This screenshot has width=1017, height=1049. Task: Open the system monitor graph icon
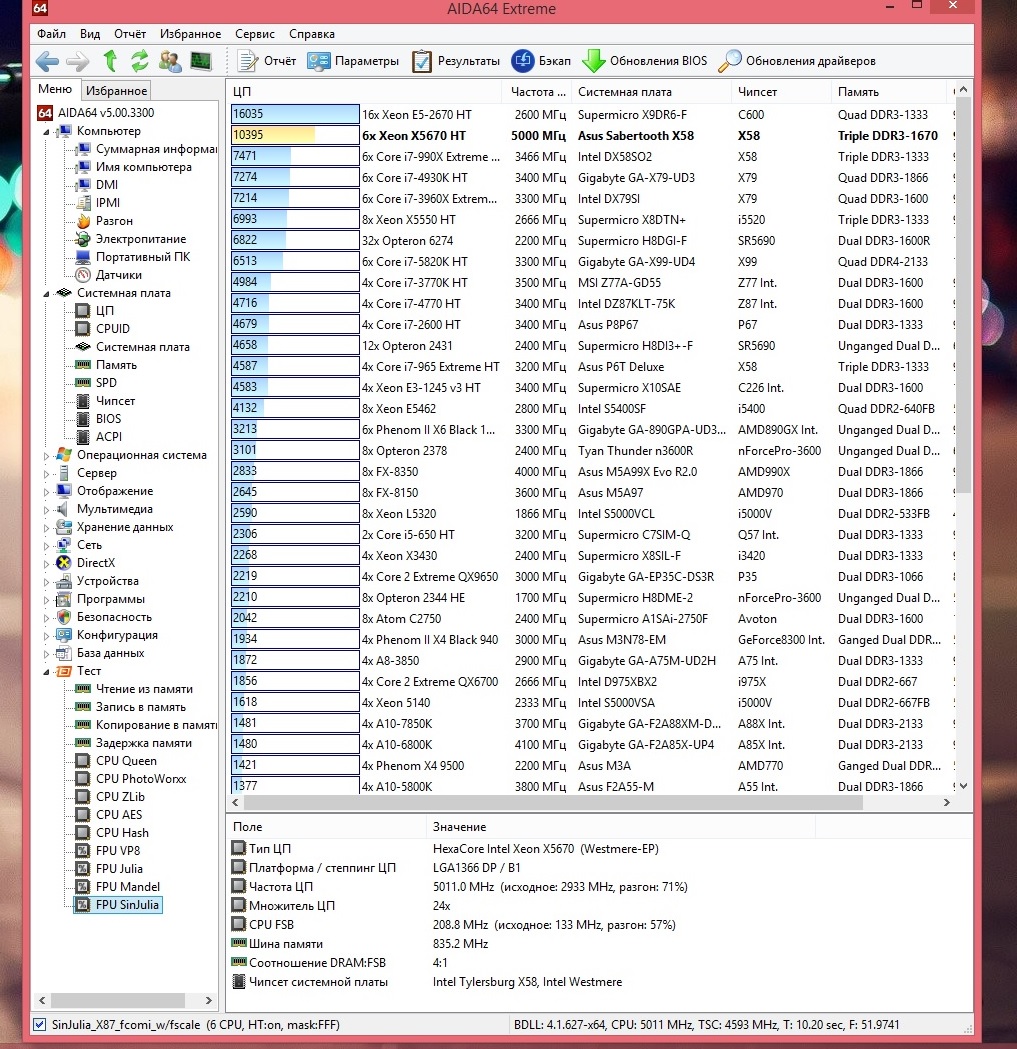(x=201, y=61)
